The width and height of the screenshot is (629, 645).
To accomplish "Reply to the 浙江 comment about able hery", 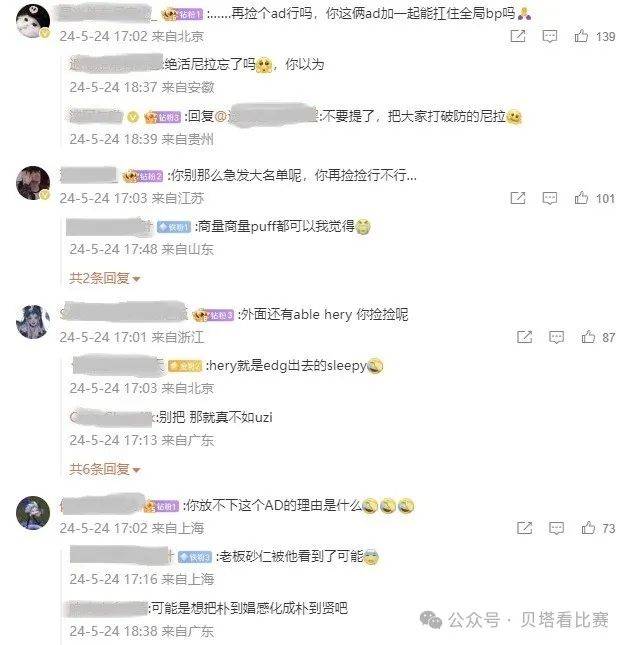I will pyautogui.click(x=556, y=337).
